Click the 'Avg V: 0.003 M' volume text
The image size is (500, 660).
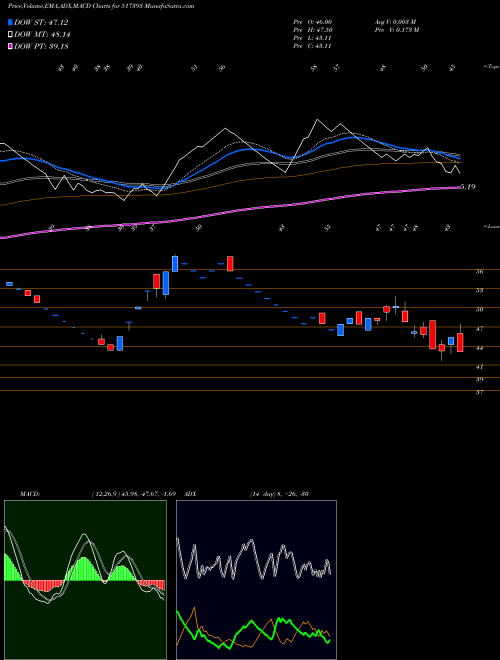(x=395, y=21)
